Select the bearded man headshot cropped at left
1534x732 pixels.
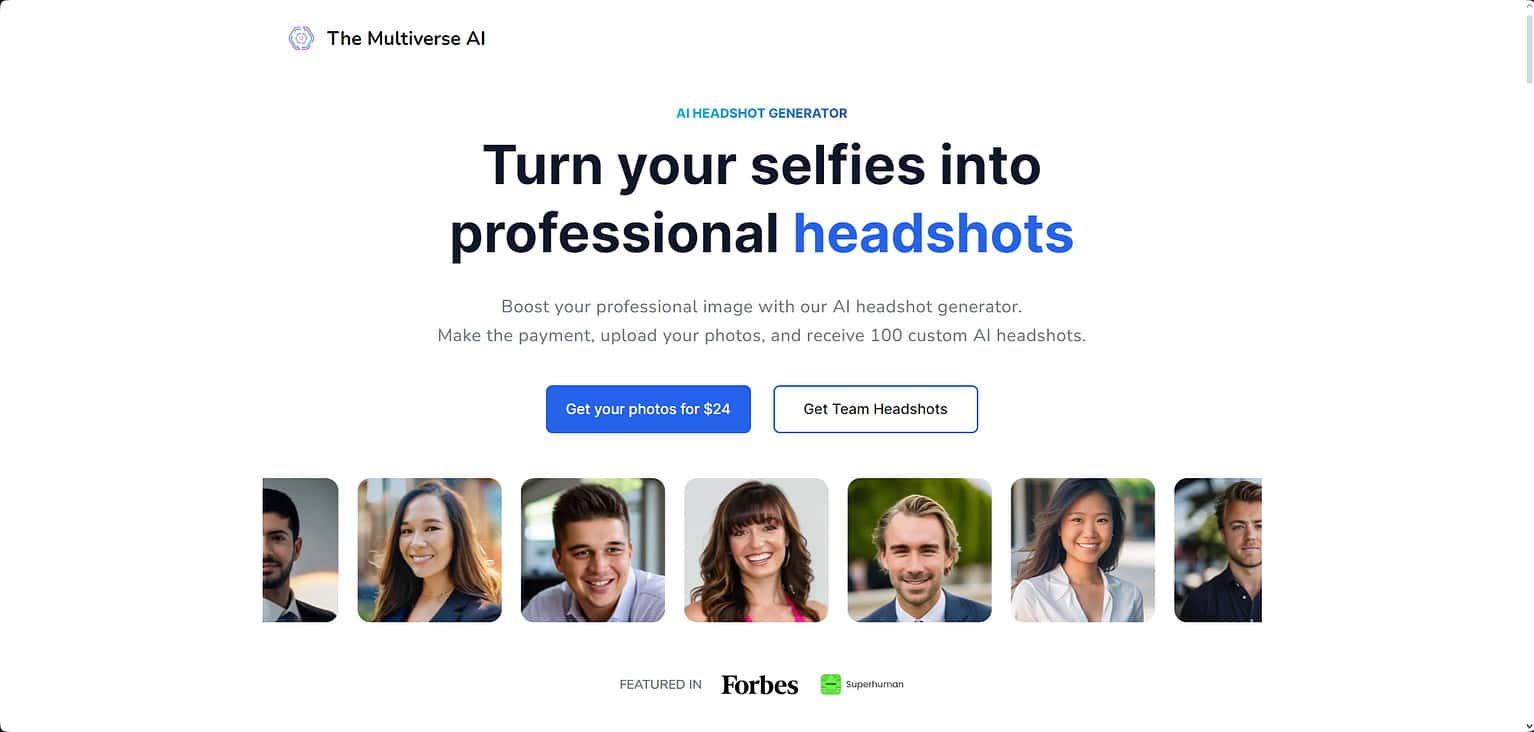pyautogui.click(x=300, y=550)
